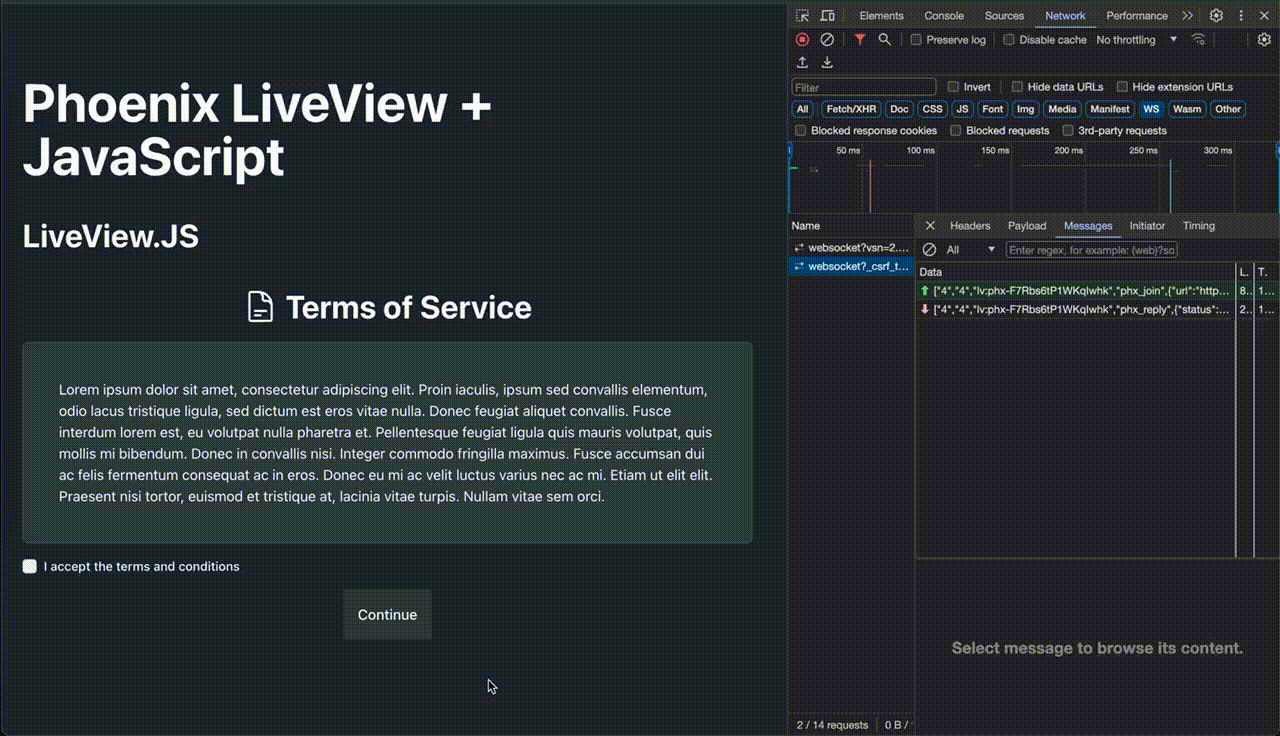The image size is (1280, 736).
Task: Open the Payload tab
Action: click(1026, 226)
